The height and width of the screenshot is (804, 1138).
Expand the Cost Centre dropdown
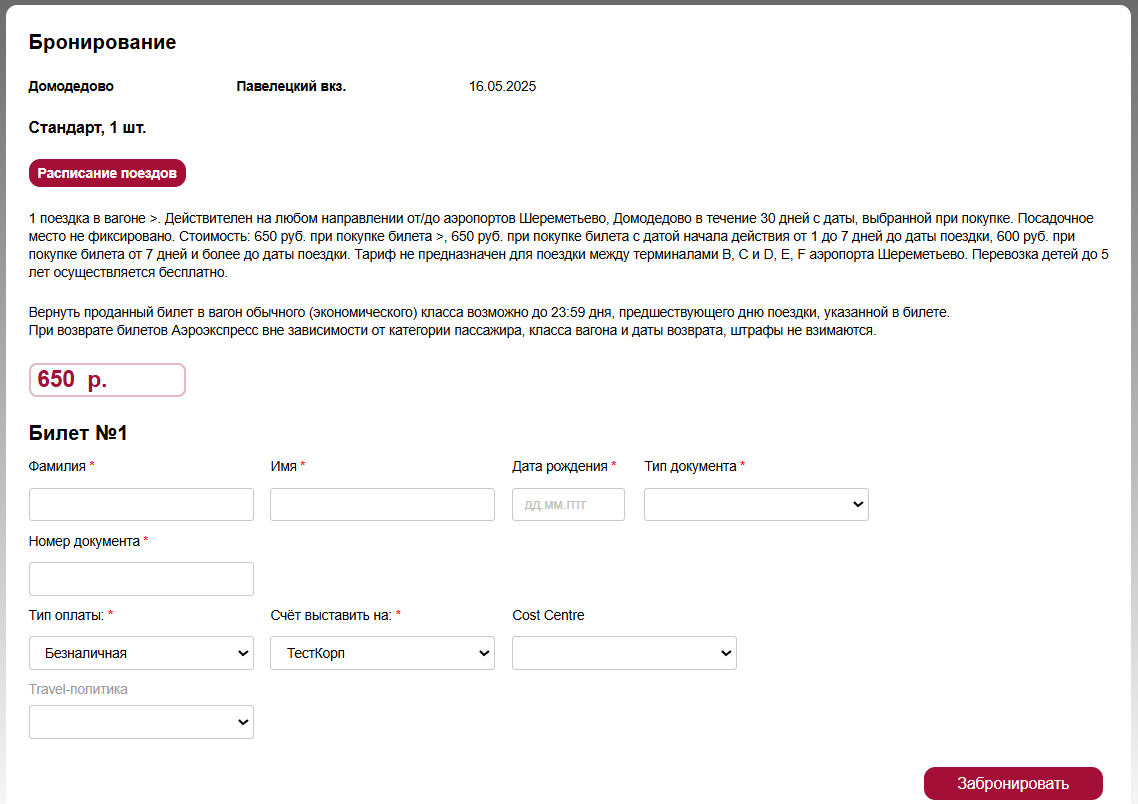pyautogui.click(x=624, y=653)
